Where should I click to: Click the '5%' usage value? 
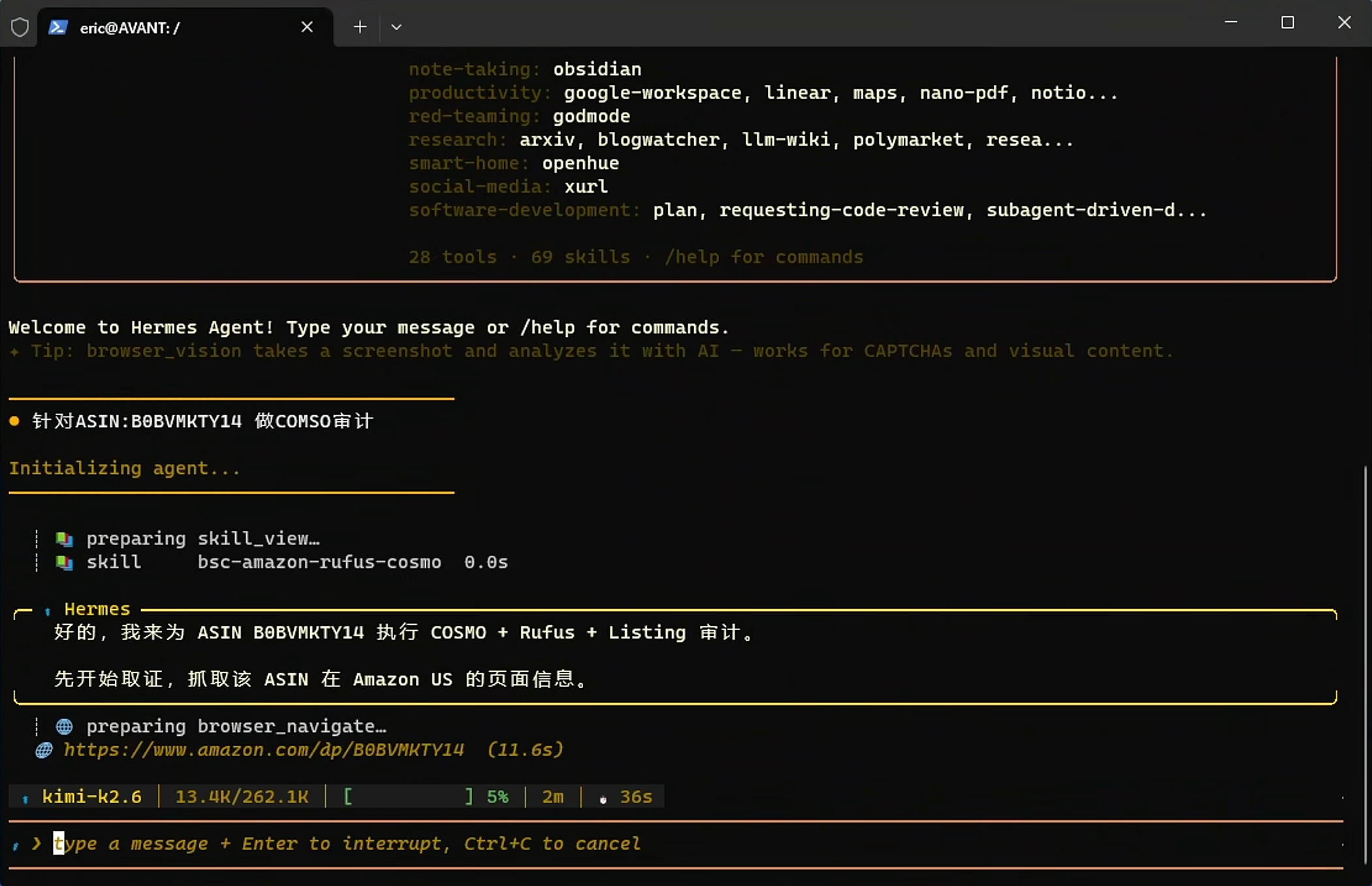point(498,797)
